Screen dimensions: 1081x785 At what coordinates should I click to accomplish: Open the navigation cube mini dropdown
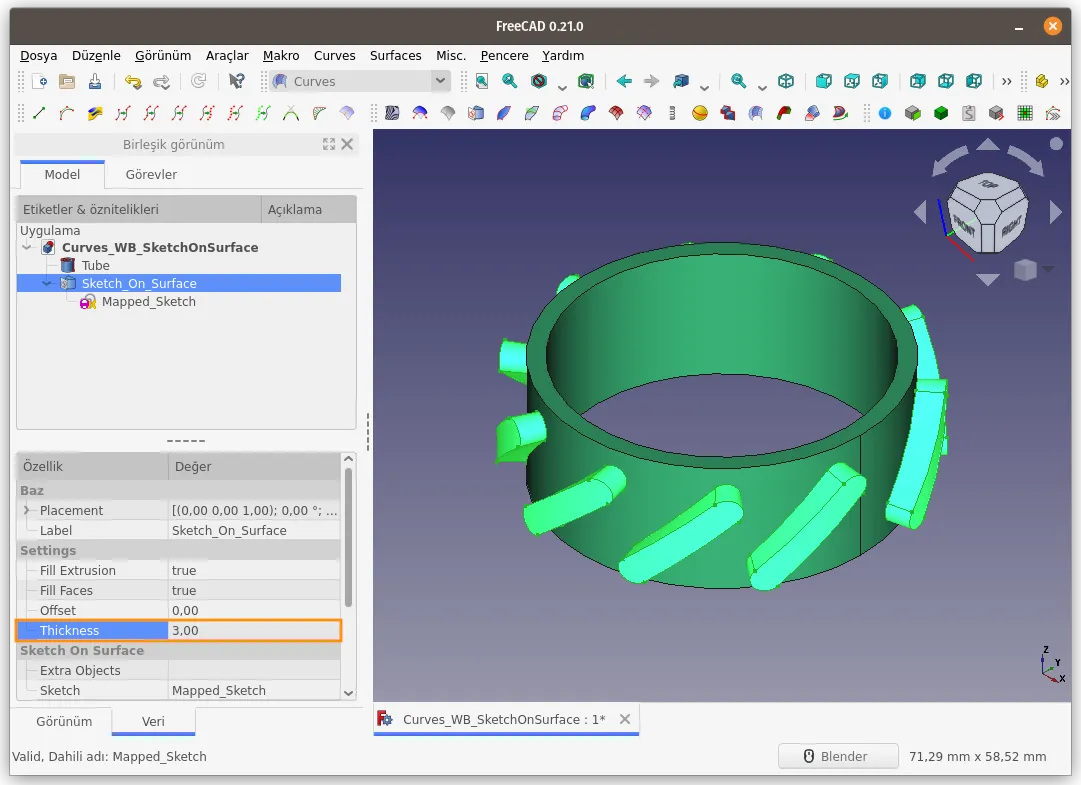click(1049, 269)
